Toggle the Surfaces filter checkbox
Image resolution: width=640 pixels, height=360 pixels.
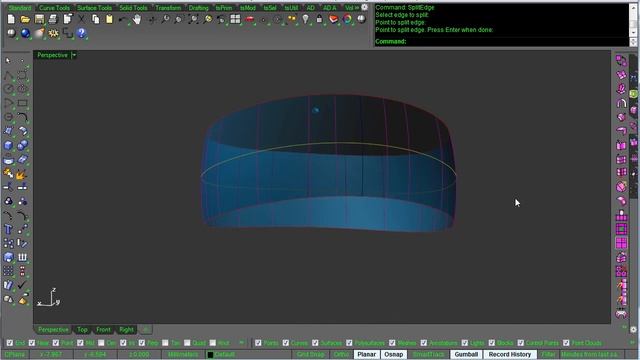tap(315, 343)
